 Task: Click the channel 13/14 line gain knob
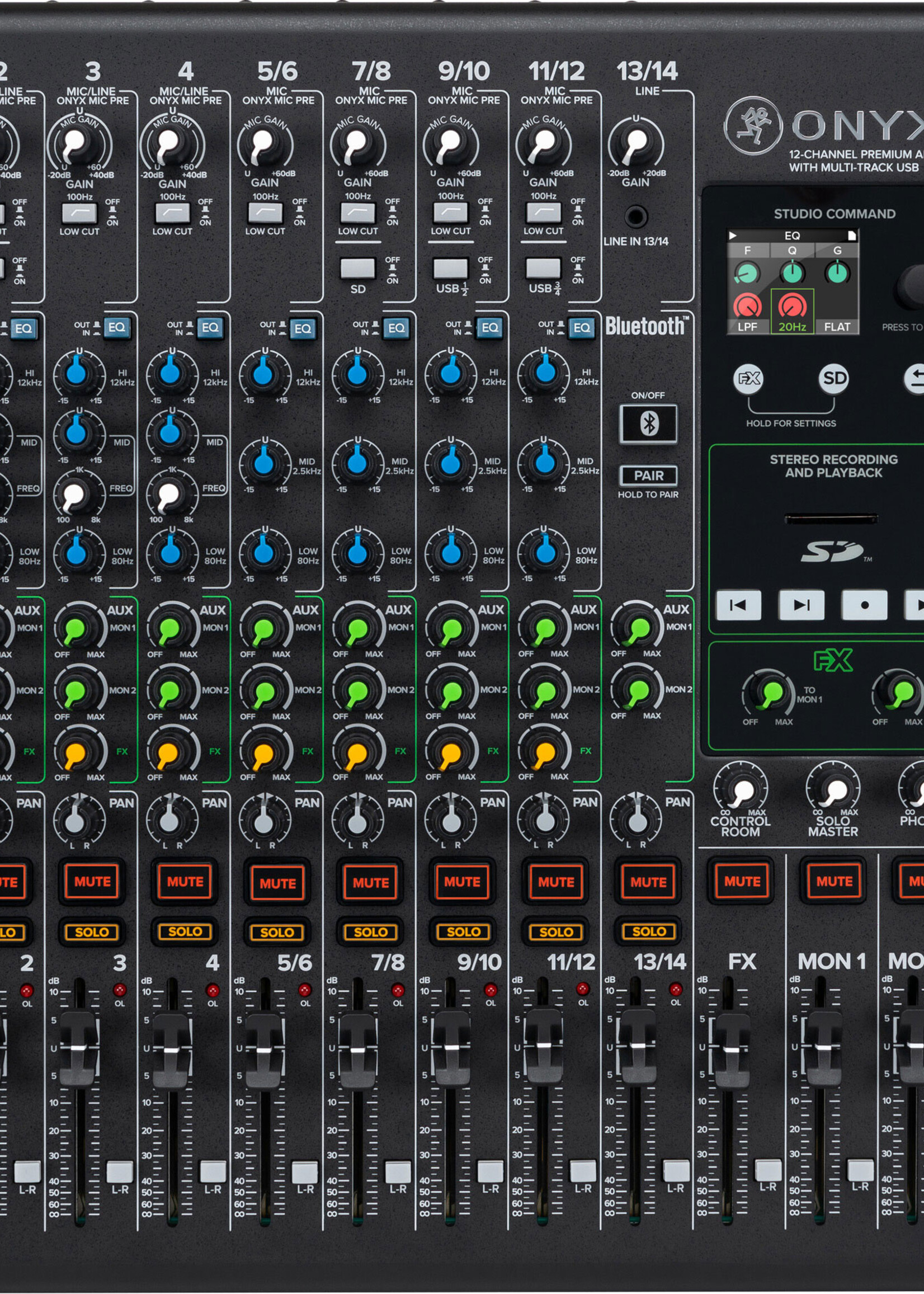tap(635, 143)
